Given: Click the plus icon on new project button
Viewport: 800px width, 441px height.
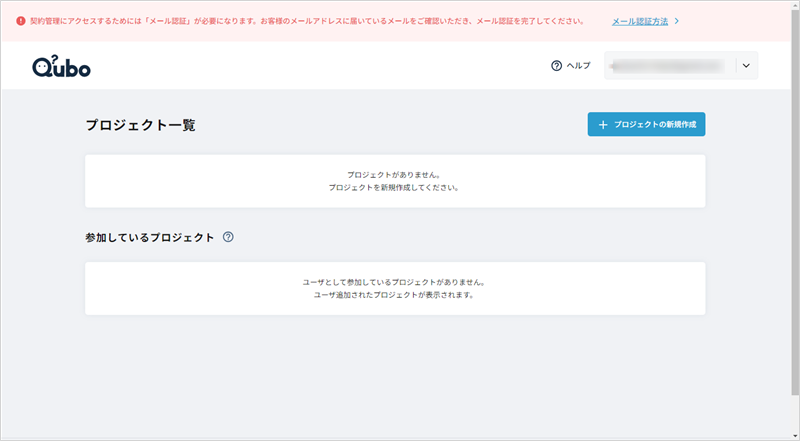Looking at the screenshot, I should tap(603, 125).
